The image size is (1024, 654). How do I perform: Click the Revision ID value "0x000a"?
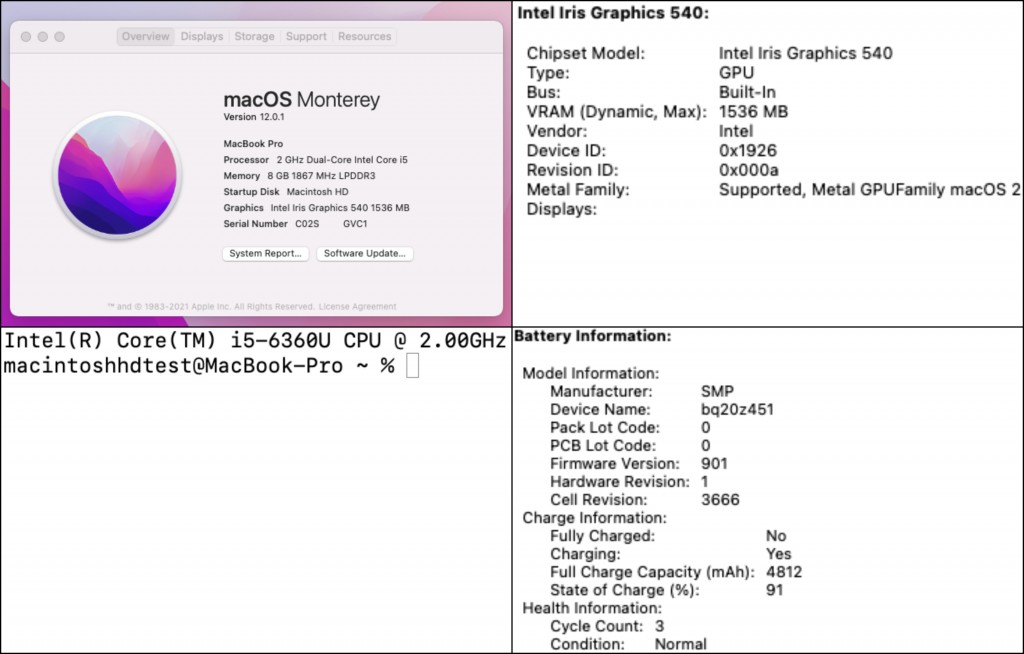pyautogui.click(x=748, y=170)
